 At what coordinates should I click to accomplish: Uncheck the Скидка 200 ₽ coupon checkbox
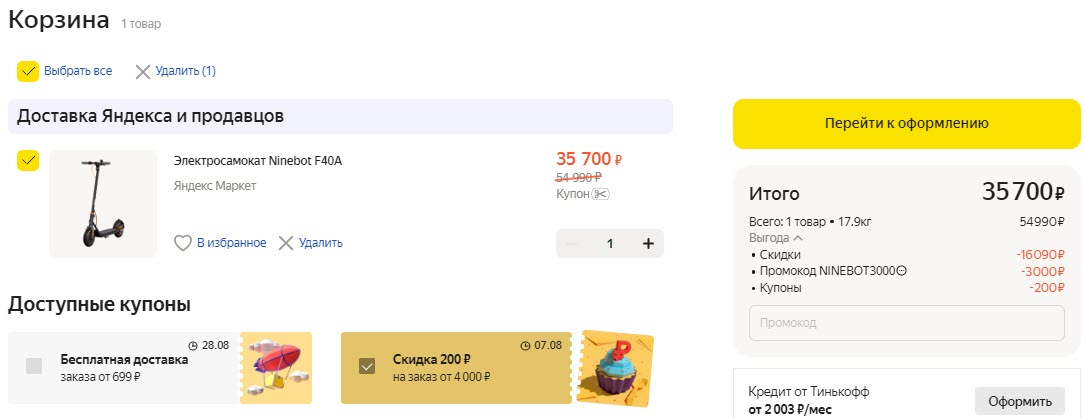[367, 366]
